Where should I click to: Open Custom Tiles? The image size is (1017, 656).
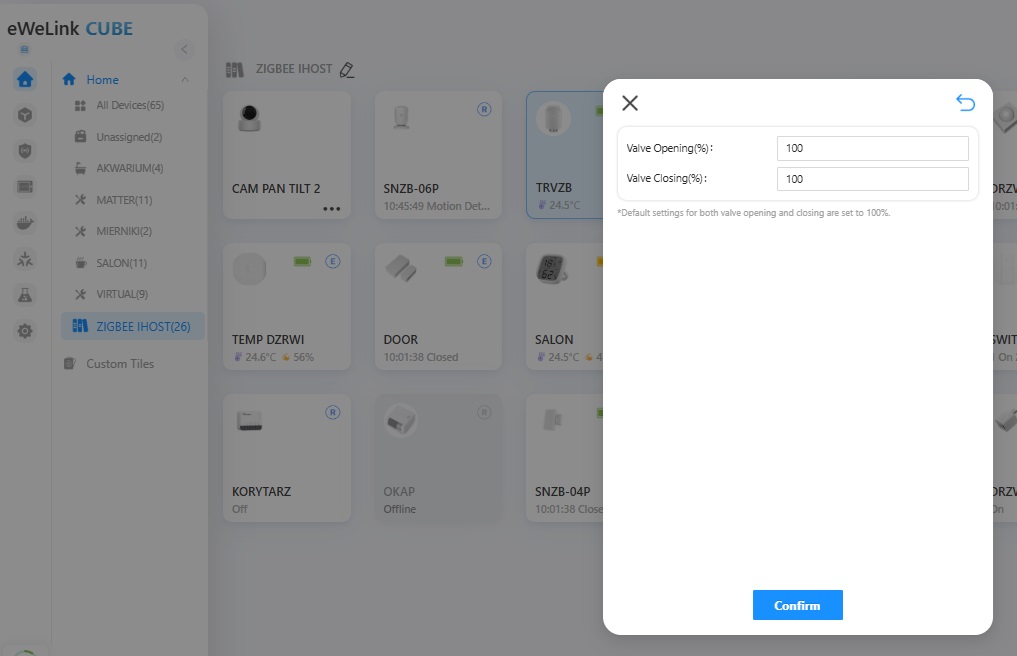pos(120,364)
